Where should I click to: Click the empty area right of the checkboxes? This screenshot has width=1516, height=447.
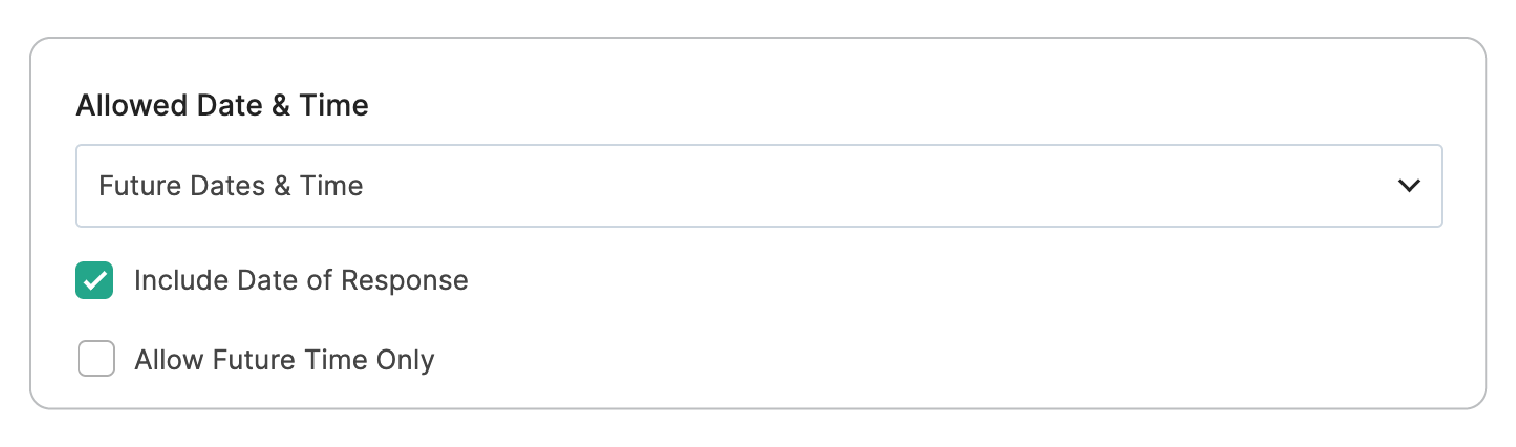click(x=950, y=320)
